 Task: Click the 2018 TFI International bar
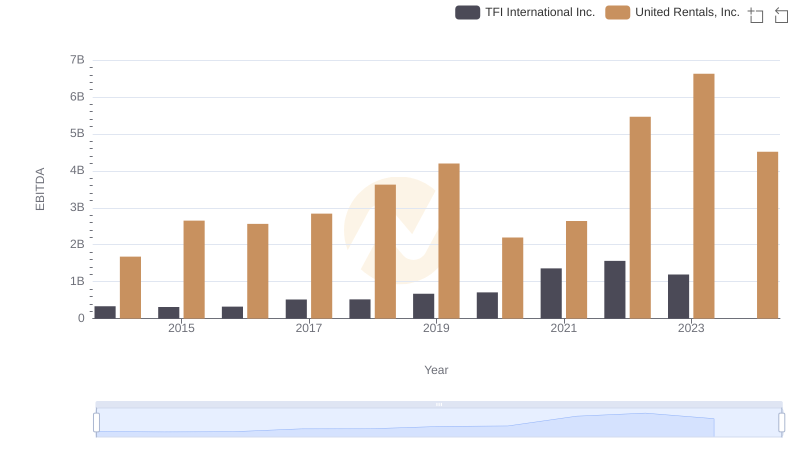[360, 309]
